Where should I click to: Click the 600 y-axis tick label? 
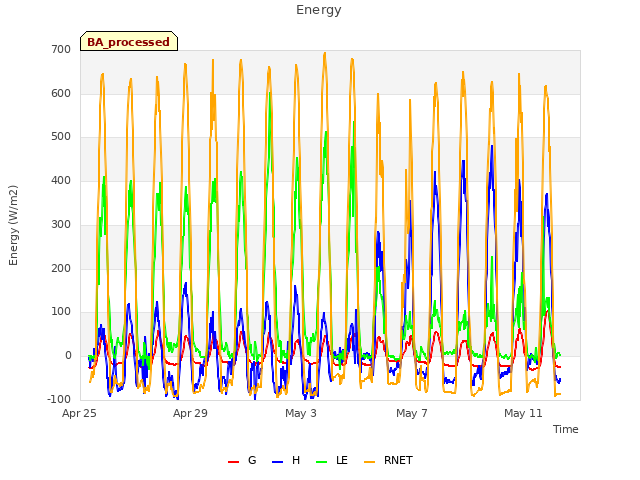click(61, 93)
